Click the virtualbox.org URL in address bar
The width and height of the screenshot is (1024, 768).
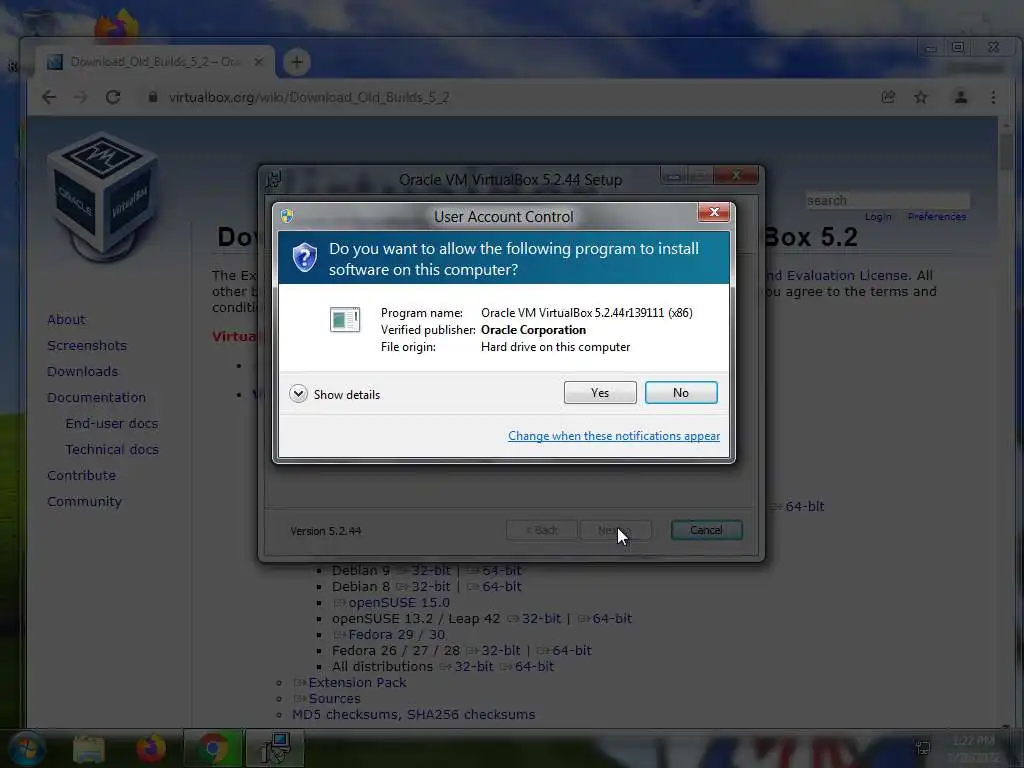309,97
